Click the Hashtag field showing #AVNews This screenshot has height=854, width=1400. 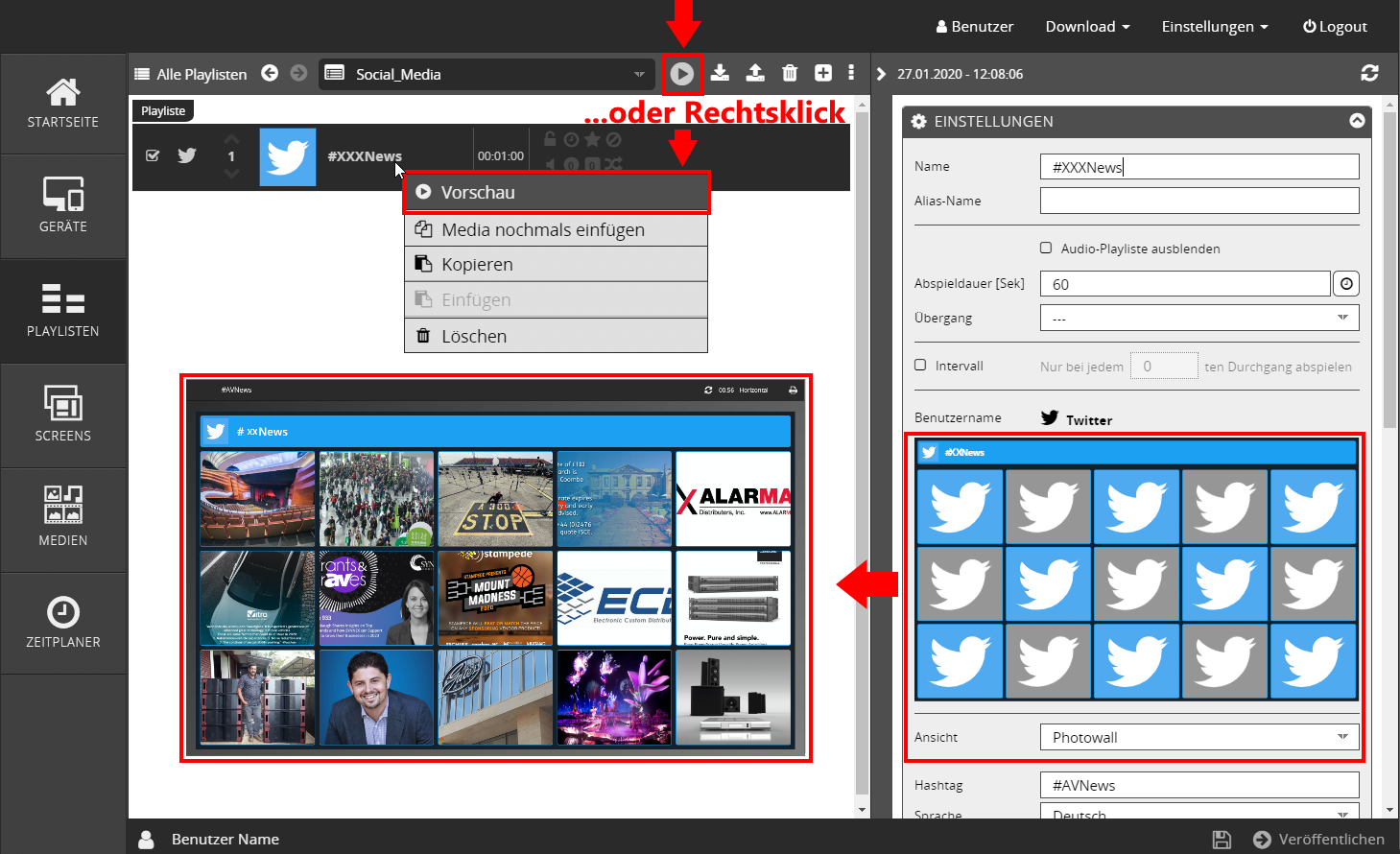1199,785
